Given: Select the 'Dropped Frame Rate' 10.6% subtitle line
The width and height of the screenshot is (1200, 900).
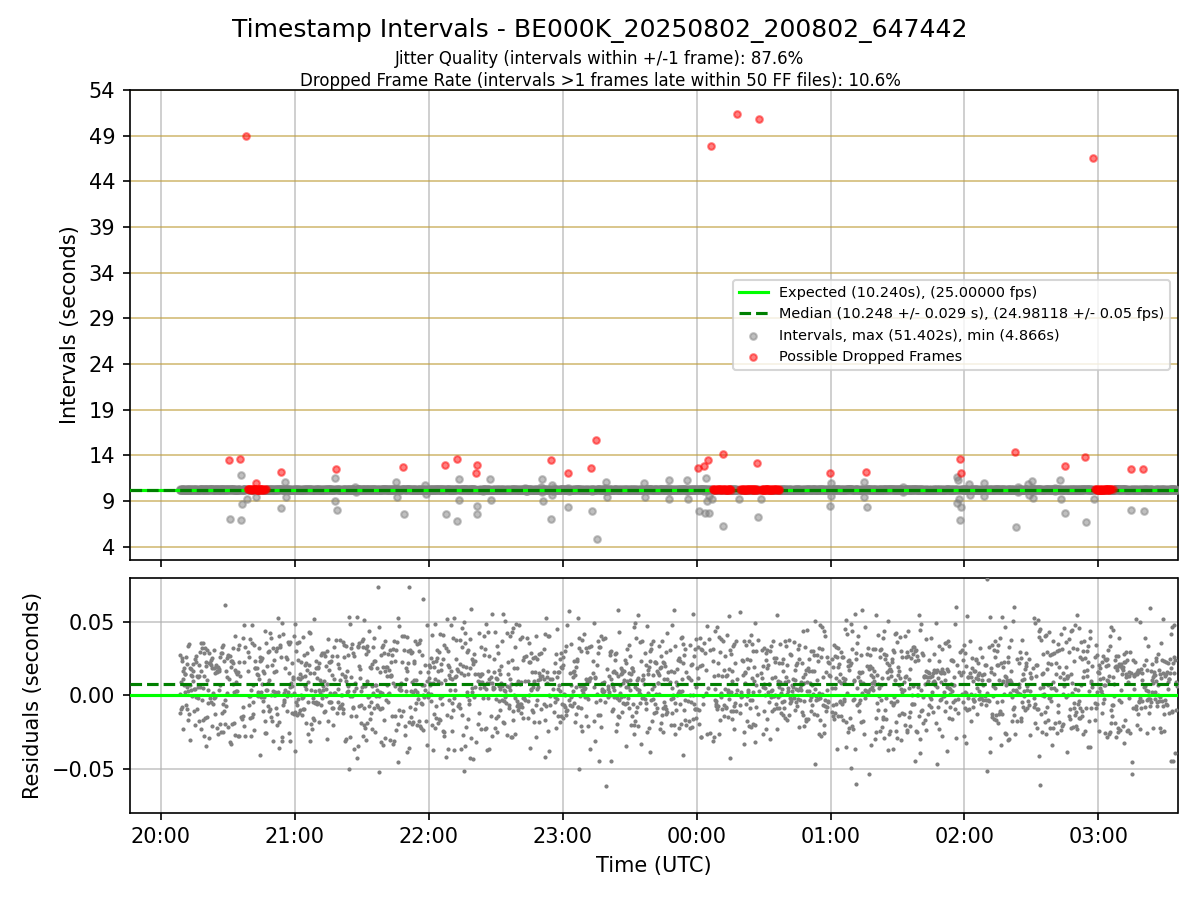Looking at the screenshot, I should pyautogui.click(x=600, y=80).
